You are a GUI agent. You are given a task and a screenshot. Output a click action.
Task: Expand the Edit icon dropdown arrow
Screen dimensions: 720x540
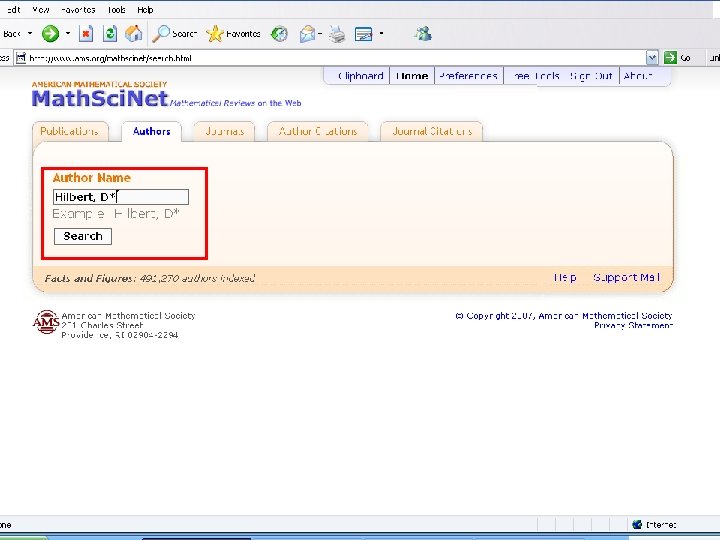click(381, 34)
